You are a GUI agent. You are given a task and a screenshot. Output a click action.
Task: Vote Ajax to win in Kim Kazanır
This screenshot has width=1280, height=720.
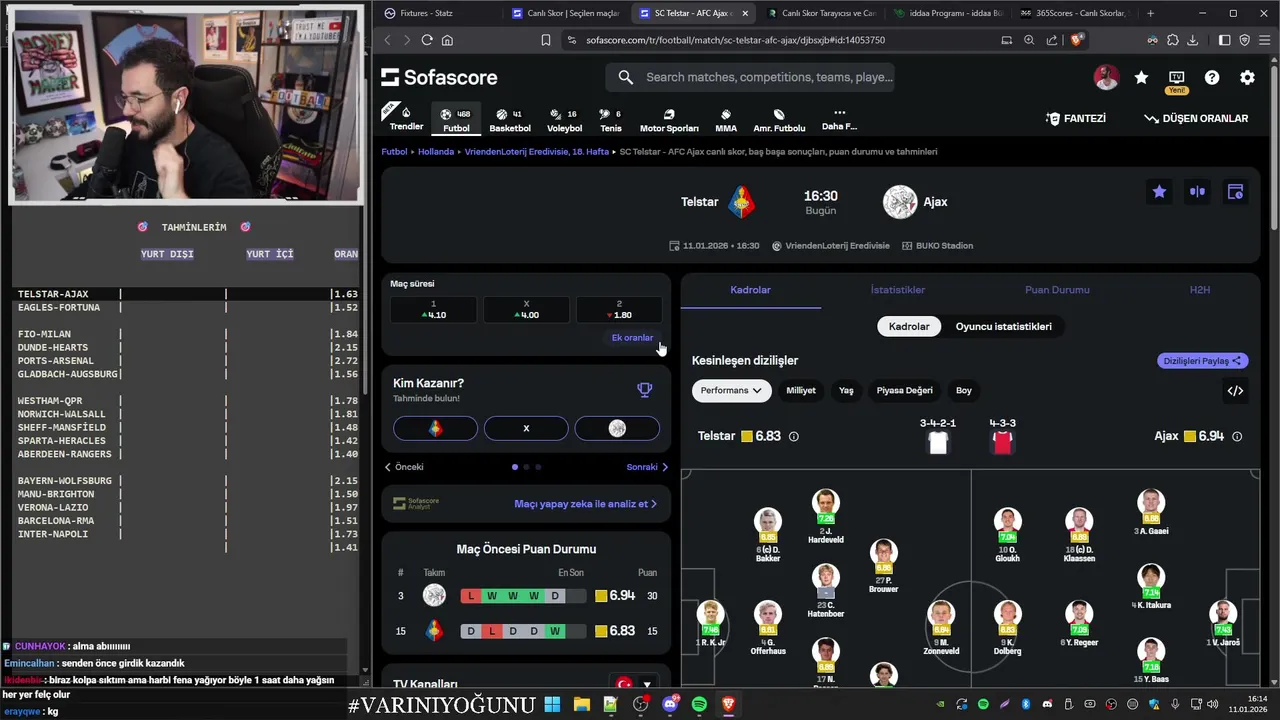(x=617, y=428)
